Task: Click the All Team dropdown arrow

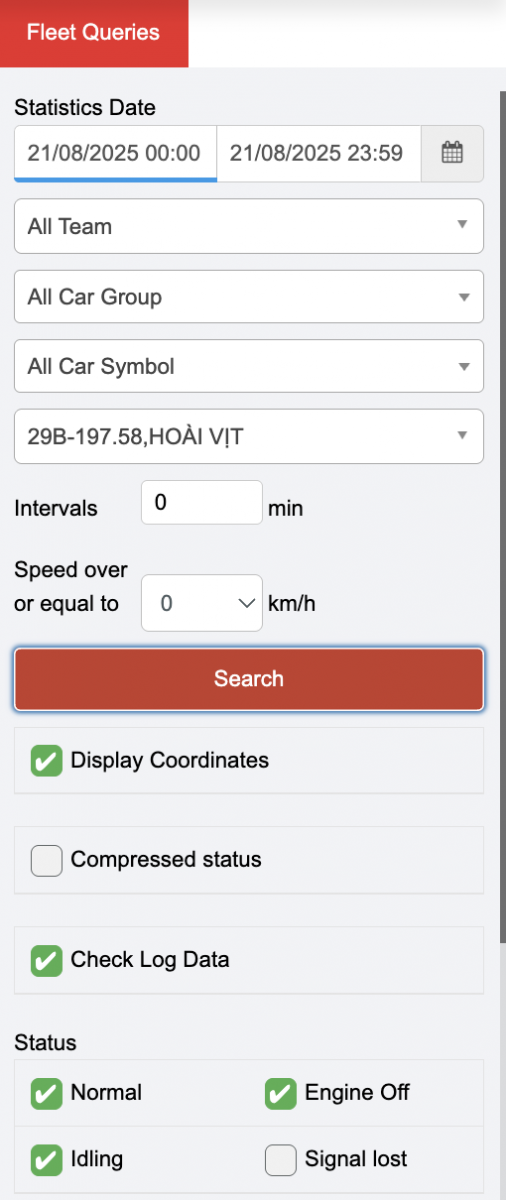Action: (462, 225)
